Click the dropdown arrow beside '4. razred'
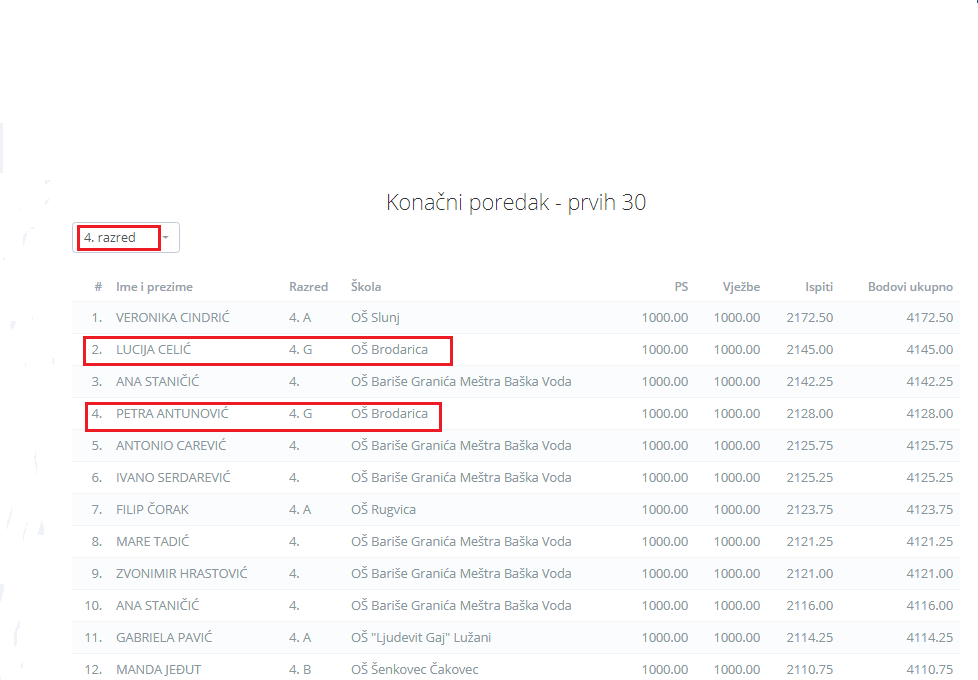The height and width of the screenshot is (680, 978). pyautogui.click(x=166, y=238)
